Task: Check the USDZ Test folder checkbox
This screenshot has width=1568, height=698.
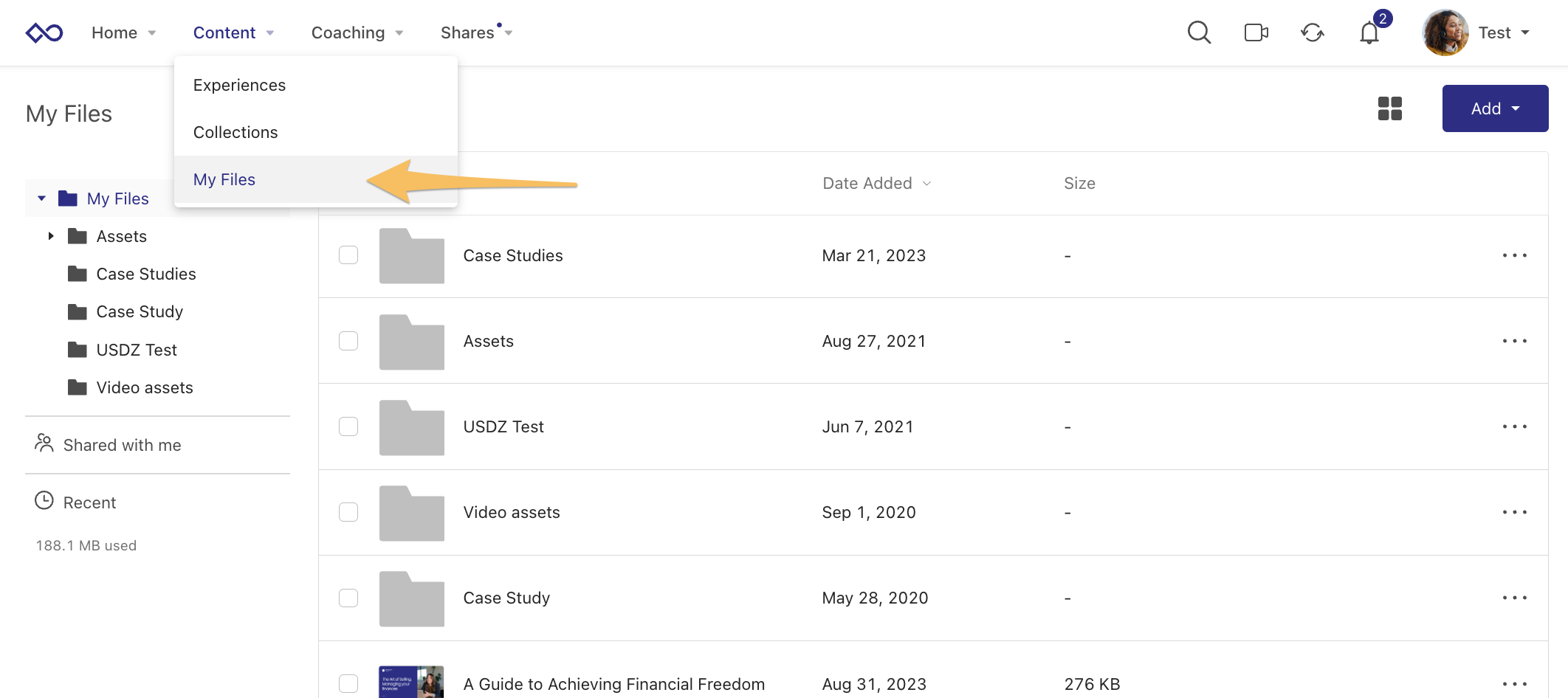Action: (x=348, y=426)
